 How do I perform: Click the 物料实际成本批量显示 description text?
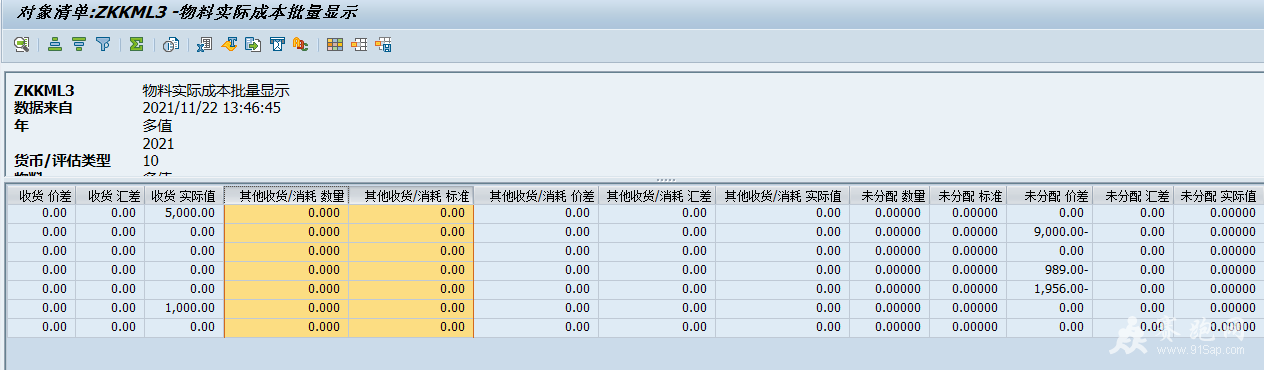(x=216, y=91)
